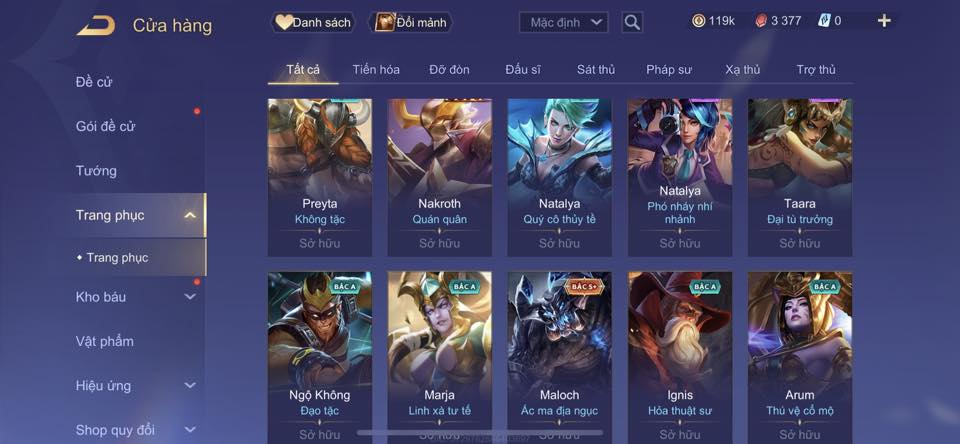
Task: Switch to the Sát thủ tab
Action: coord(596,70)
